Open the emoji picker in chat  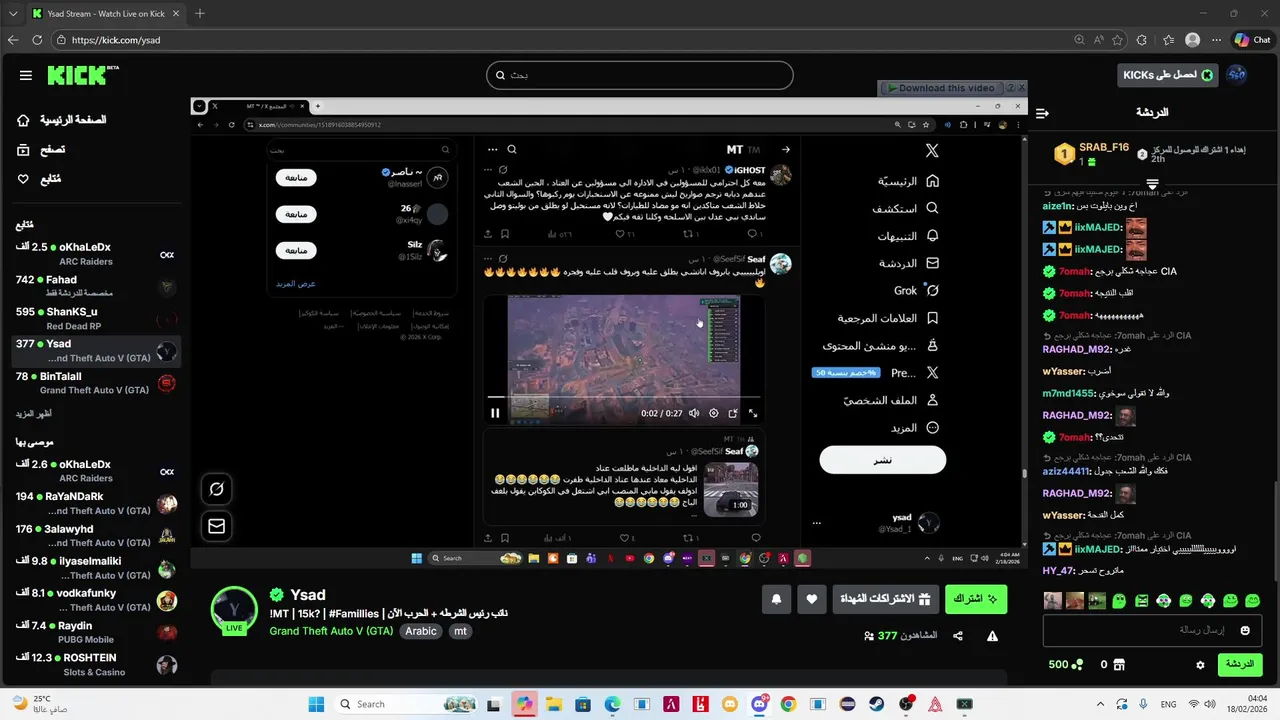(x=1245, y=631)
